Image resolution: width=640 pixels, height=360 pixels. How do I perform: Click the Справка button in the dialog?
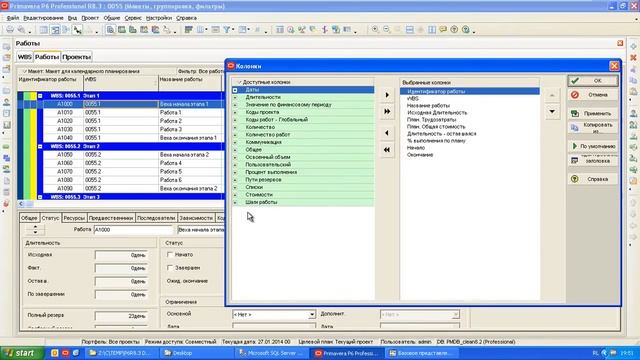point(592,179)
